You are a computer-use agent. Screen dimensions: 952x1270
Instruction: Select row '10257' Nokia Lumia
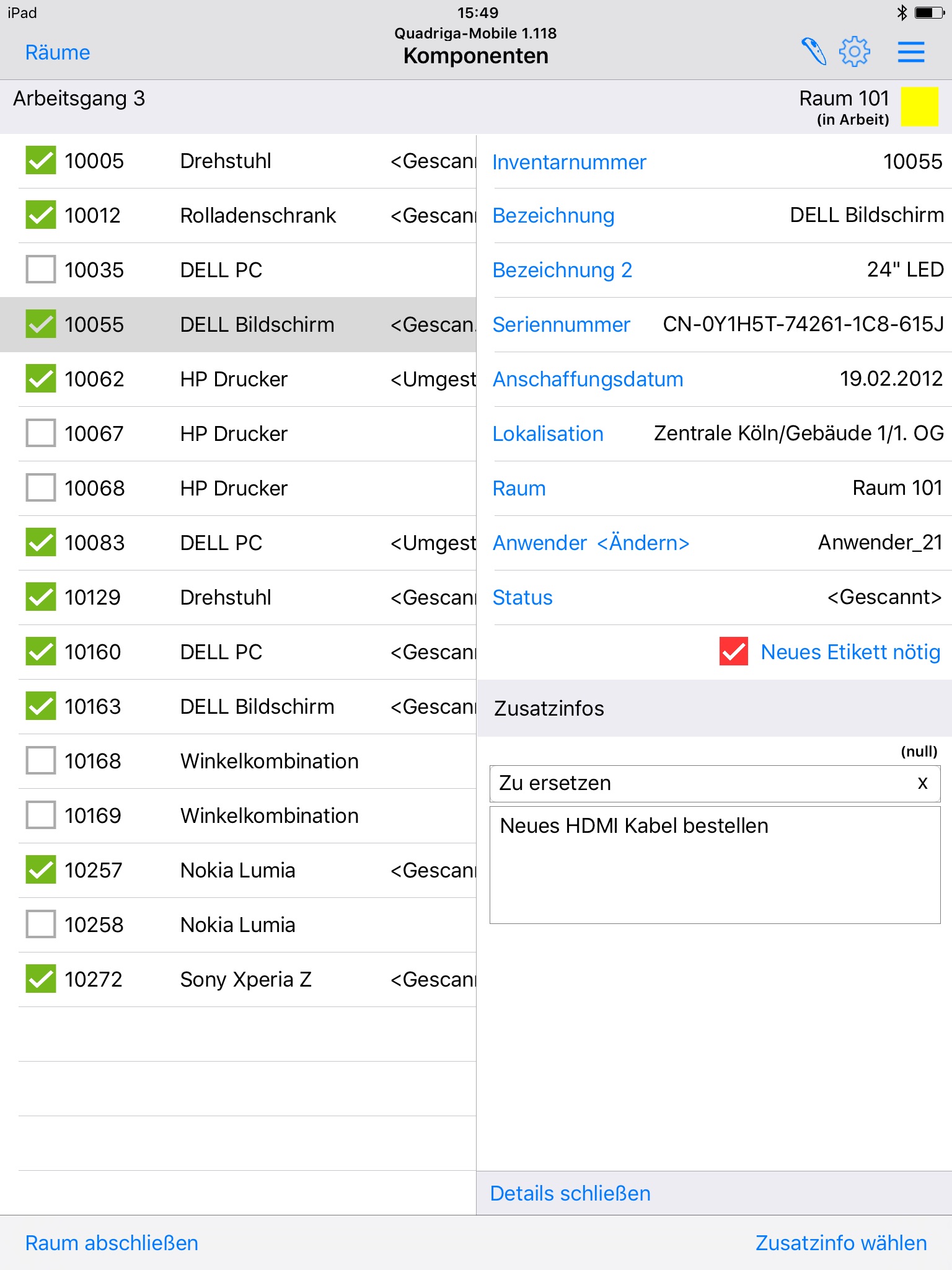pos(238,870)
